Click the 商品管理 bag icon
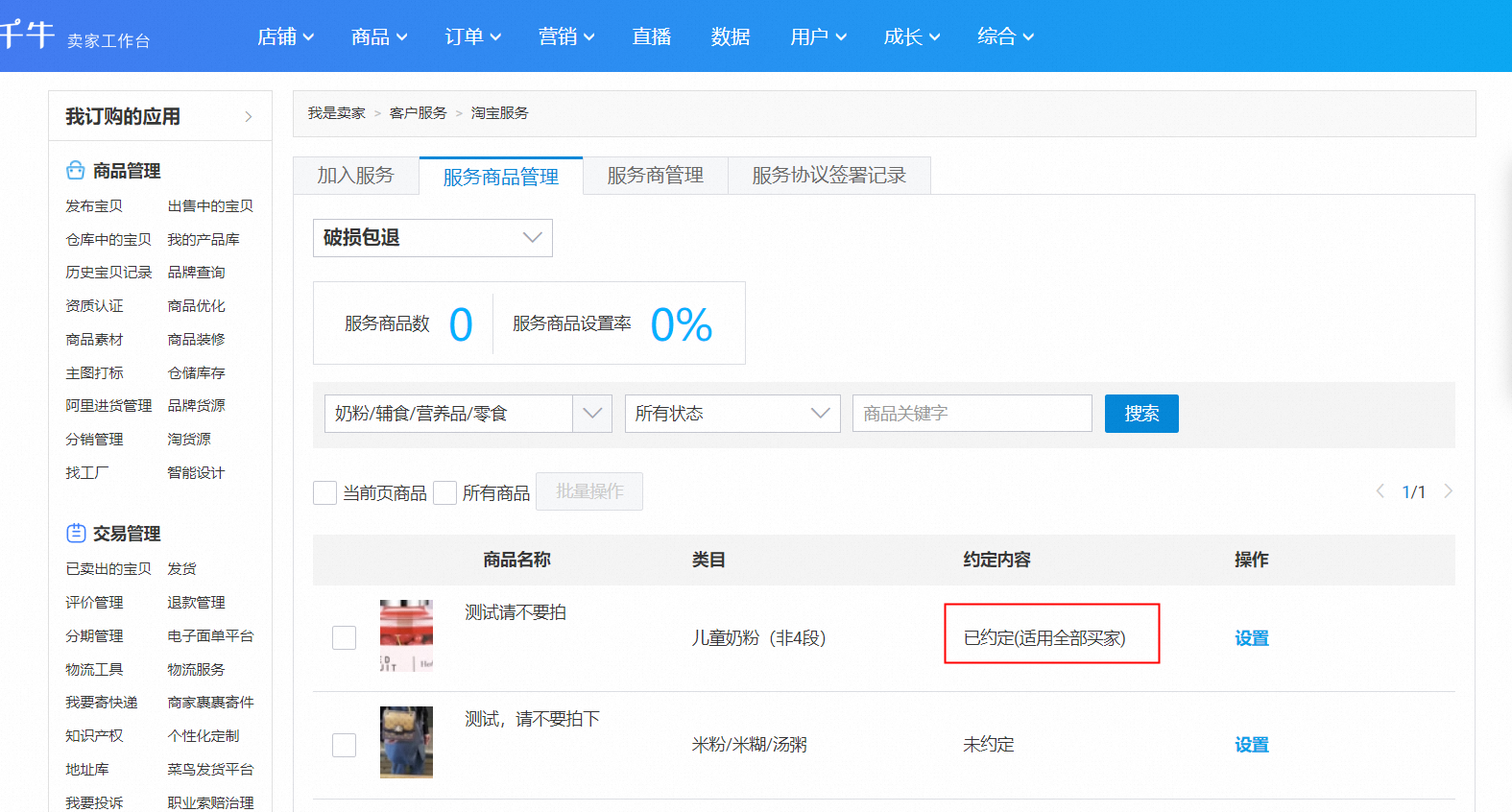Image resolution: width=1512 pixels, height=812 pixels. tap(76, 171)
